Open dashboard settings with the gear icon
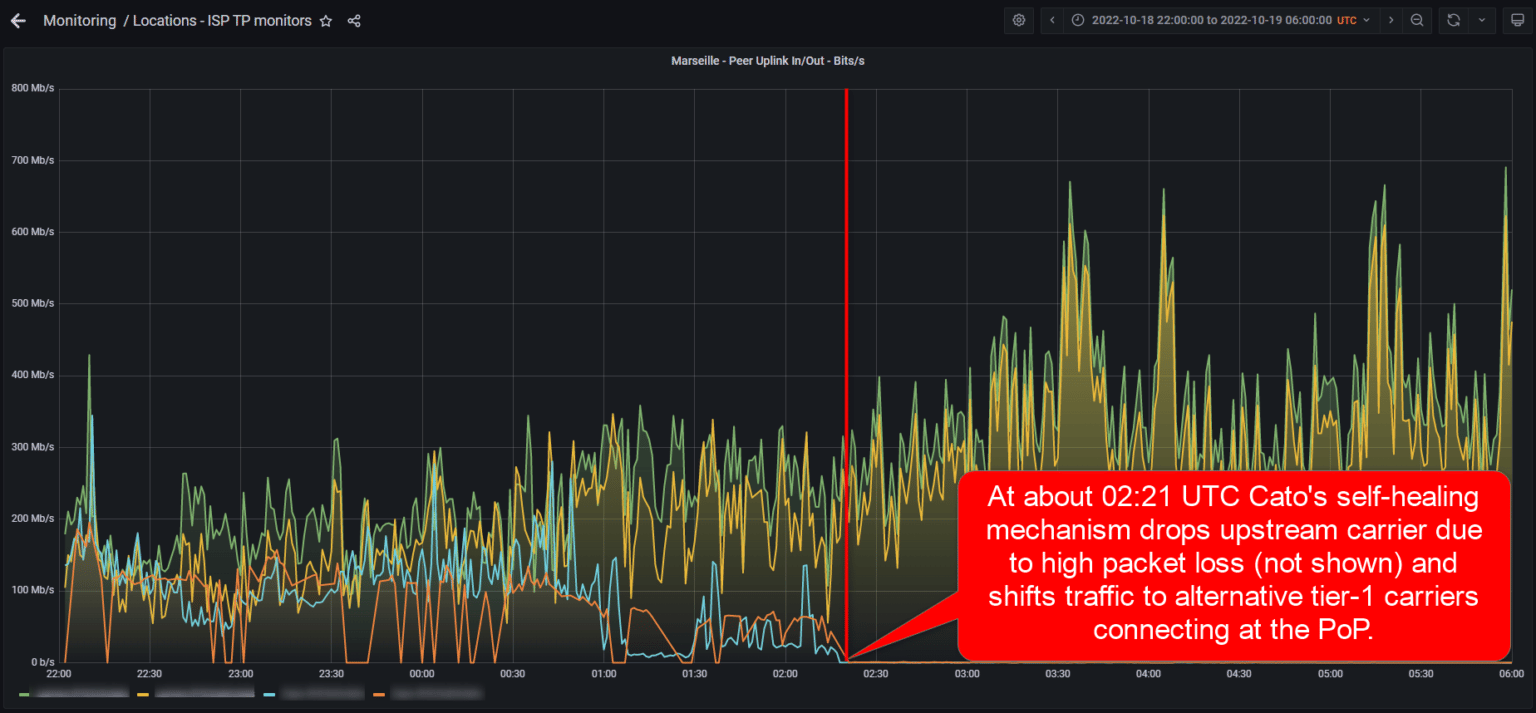The height and width of the screenshot is (713, 1536). (x=1018, y=20)
